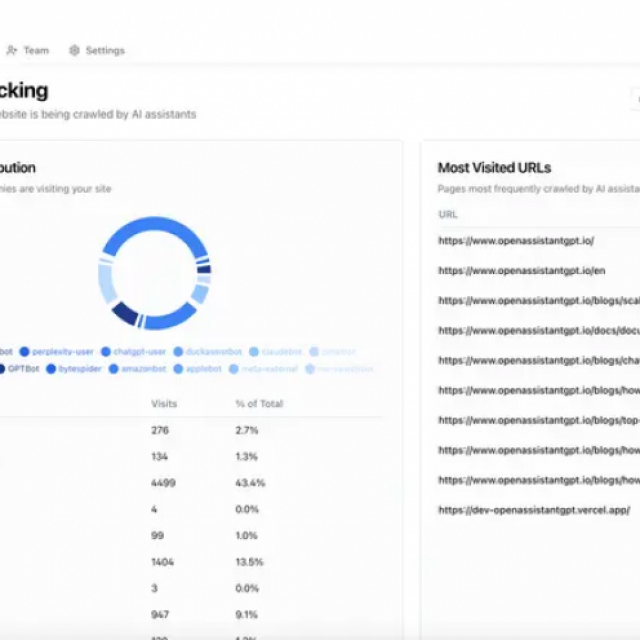The height and width of the screenshot is (640, 640).
Task: Click the 99 visits cell
Action: [x=158, y=536]
